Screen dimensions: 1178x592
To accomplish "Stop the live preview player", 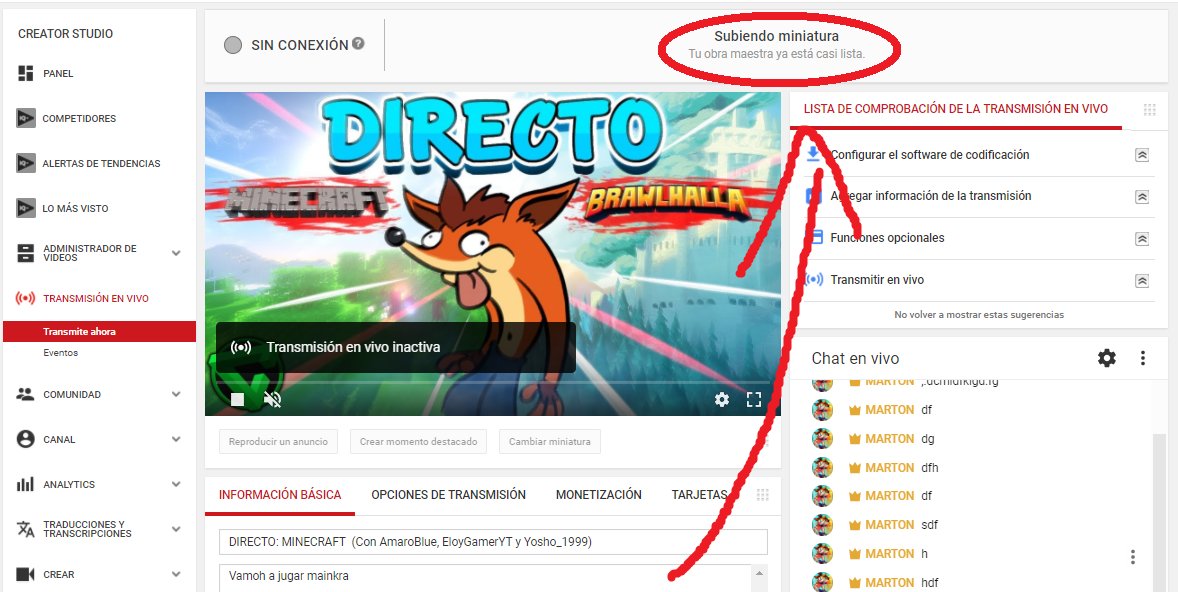I will [x=237, y=400].
